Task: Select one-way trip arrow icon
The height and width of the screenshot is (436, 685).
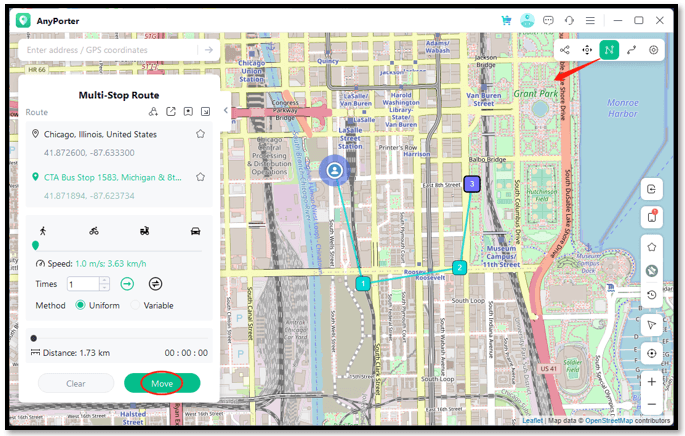Action: pyautogui.click(x=127, y=284)
